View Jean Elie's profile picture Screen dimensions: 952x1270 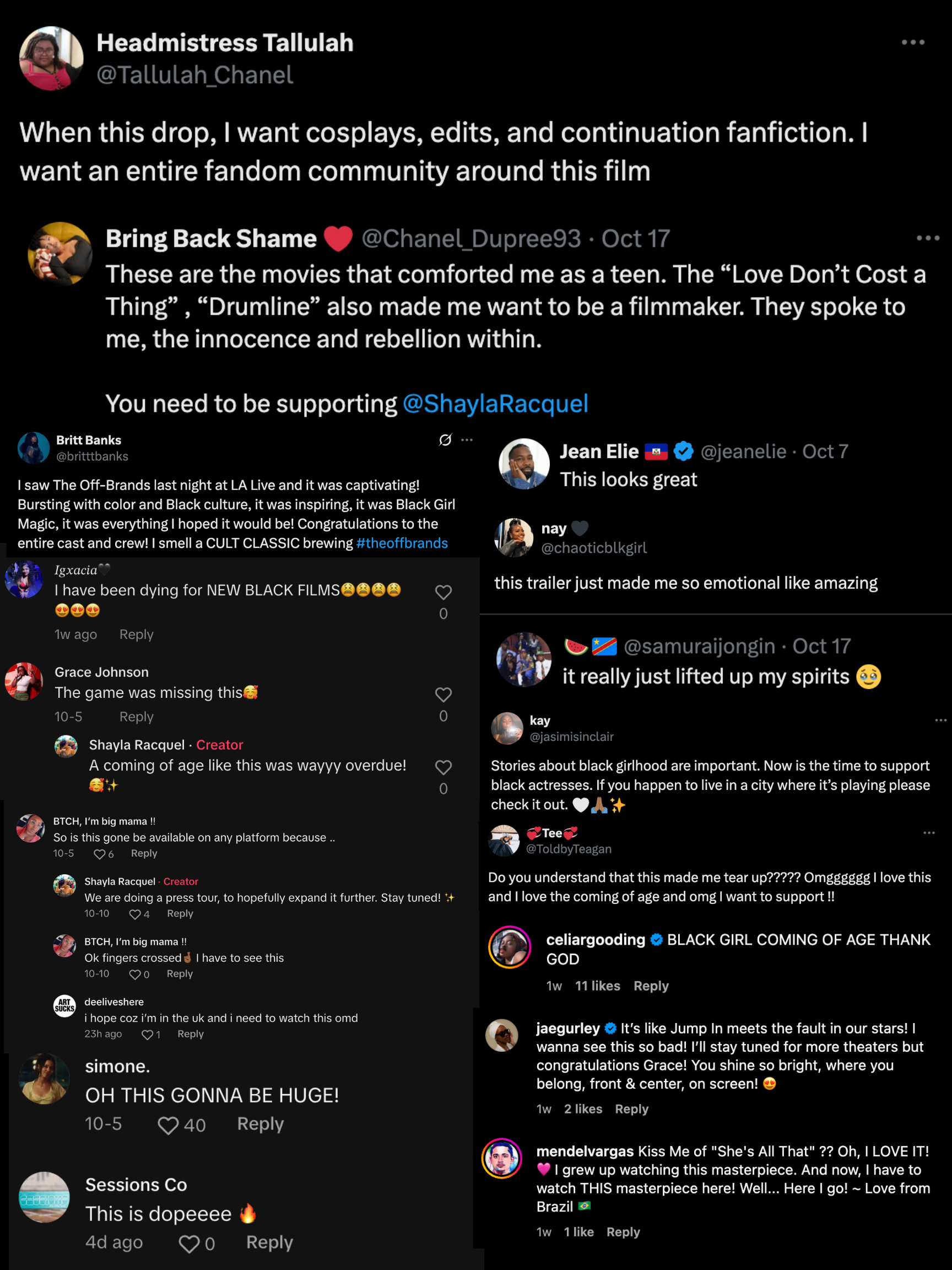[524, 464]
